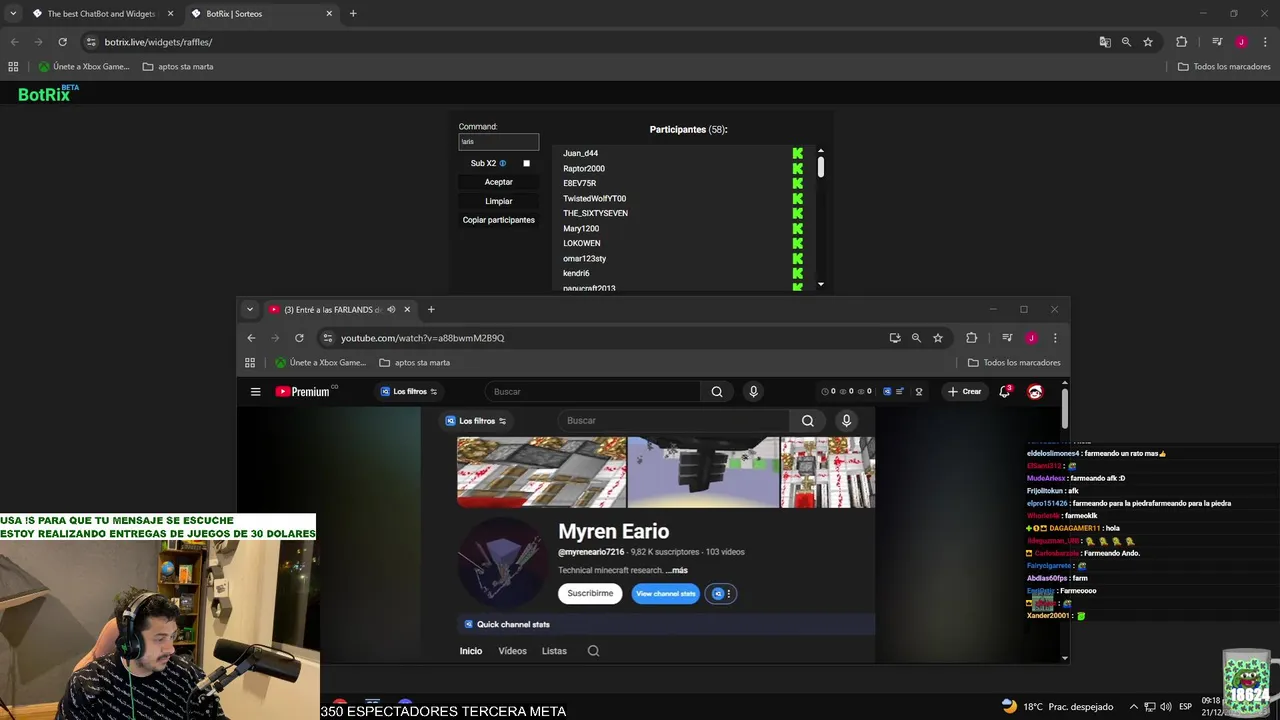The height and width of the screenshot is (720, 1280).
Task: Click participants list scrollbar thumb
Action: pos(821,167)
